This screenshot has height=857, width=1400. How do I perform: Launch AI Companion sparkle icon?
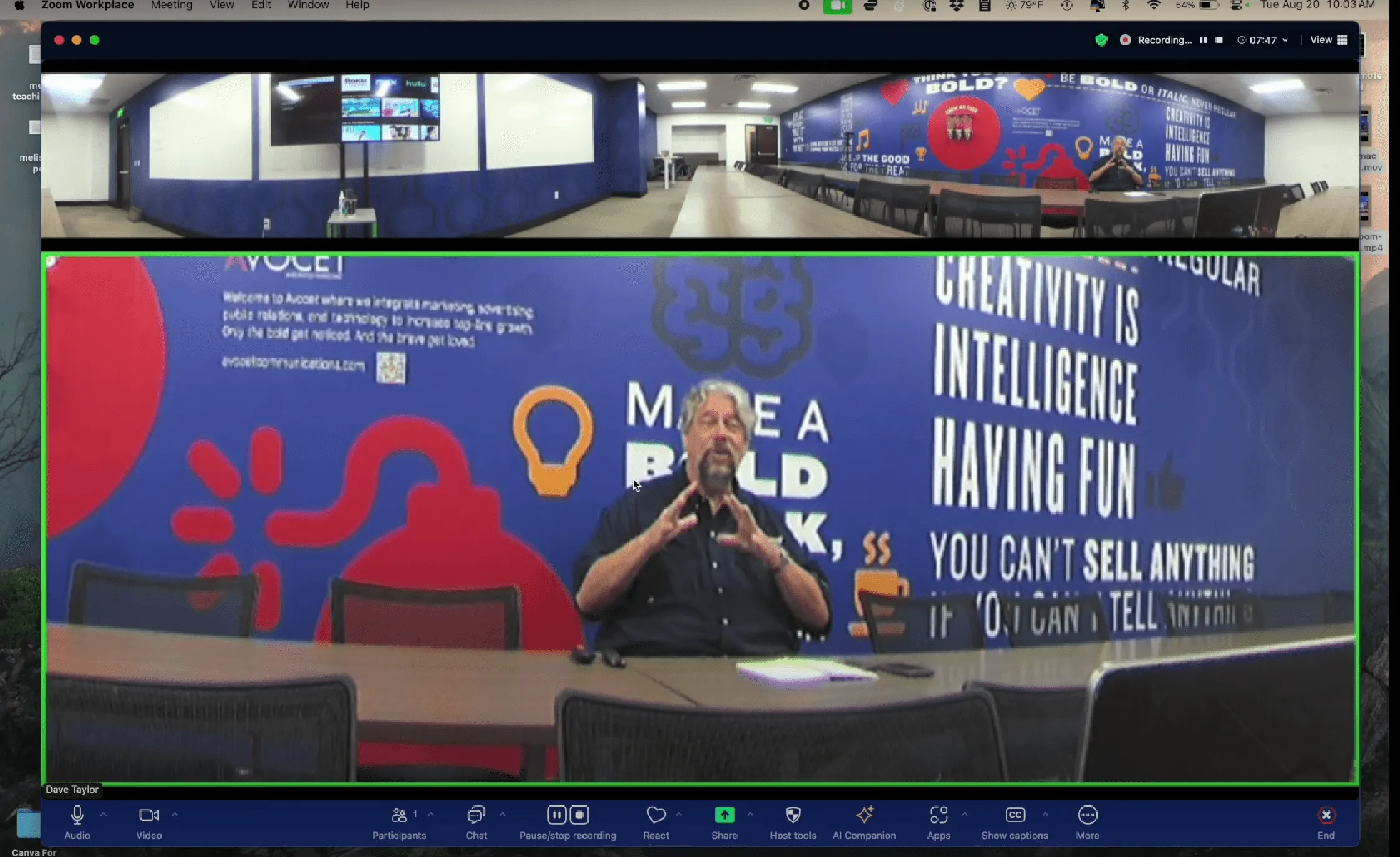pyautogui.click(x=864, y=815)
